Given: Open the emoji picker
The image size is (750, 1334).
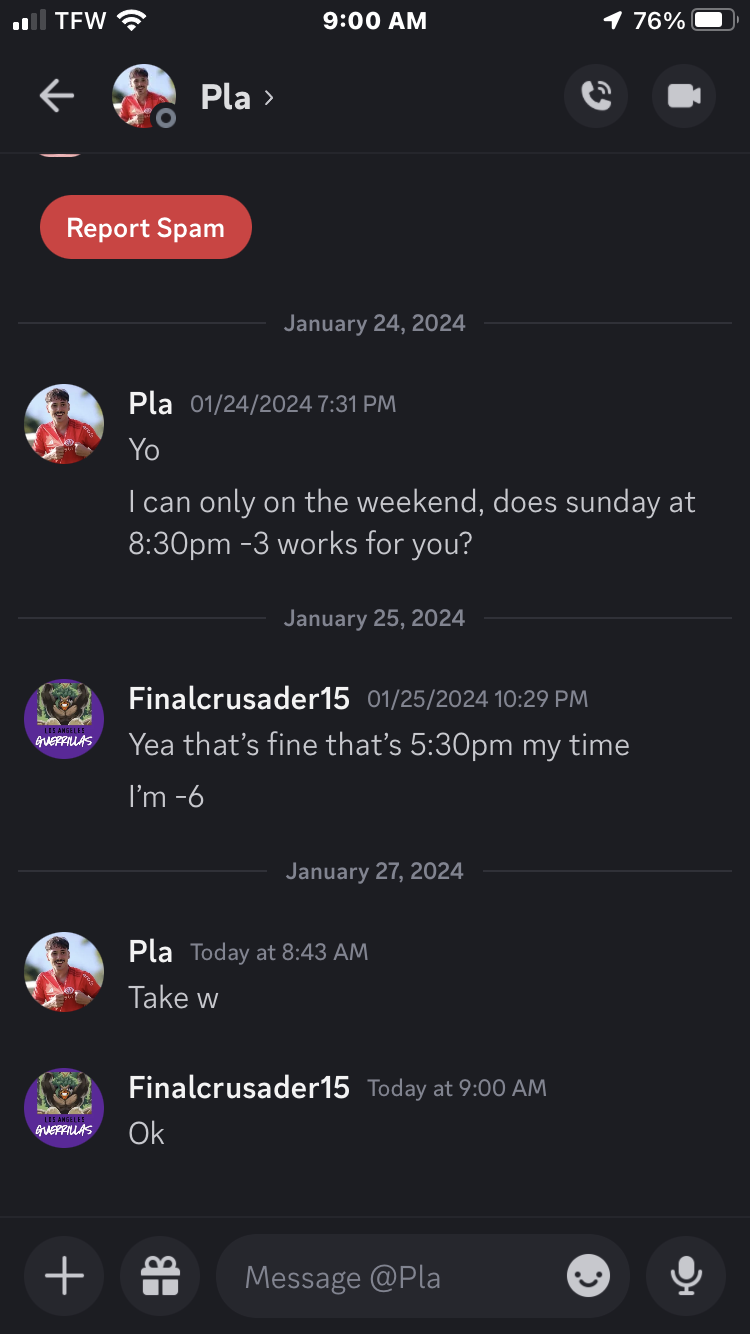Looking at the screenshot, I should coord(588,1276).
